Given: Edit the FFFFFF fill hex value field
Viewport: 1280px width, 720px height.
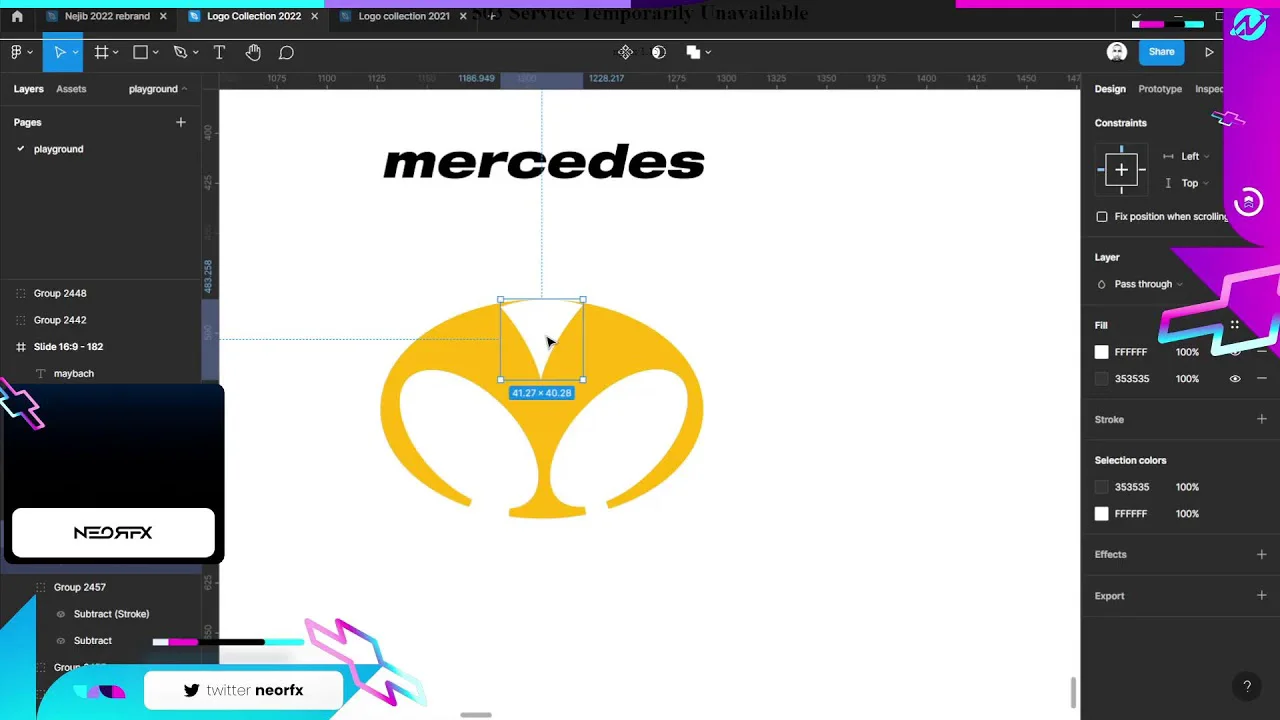Looking at the screenshot, I should [1131, 352].
